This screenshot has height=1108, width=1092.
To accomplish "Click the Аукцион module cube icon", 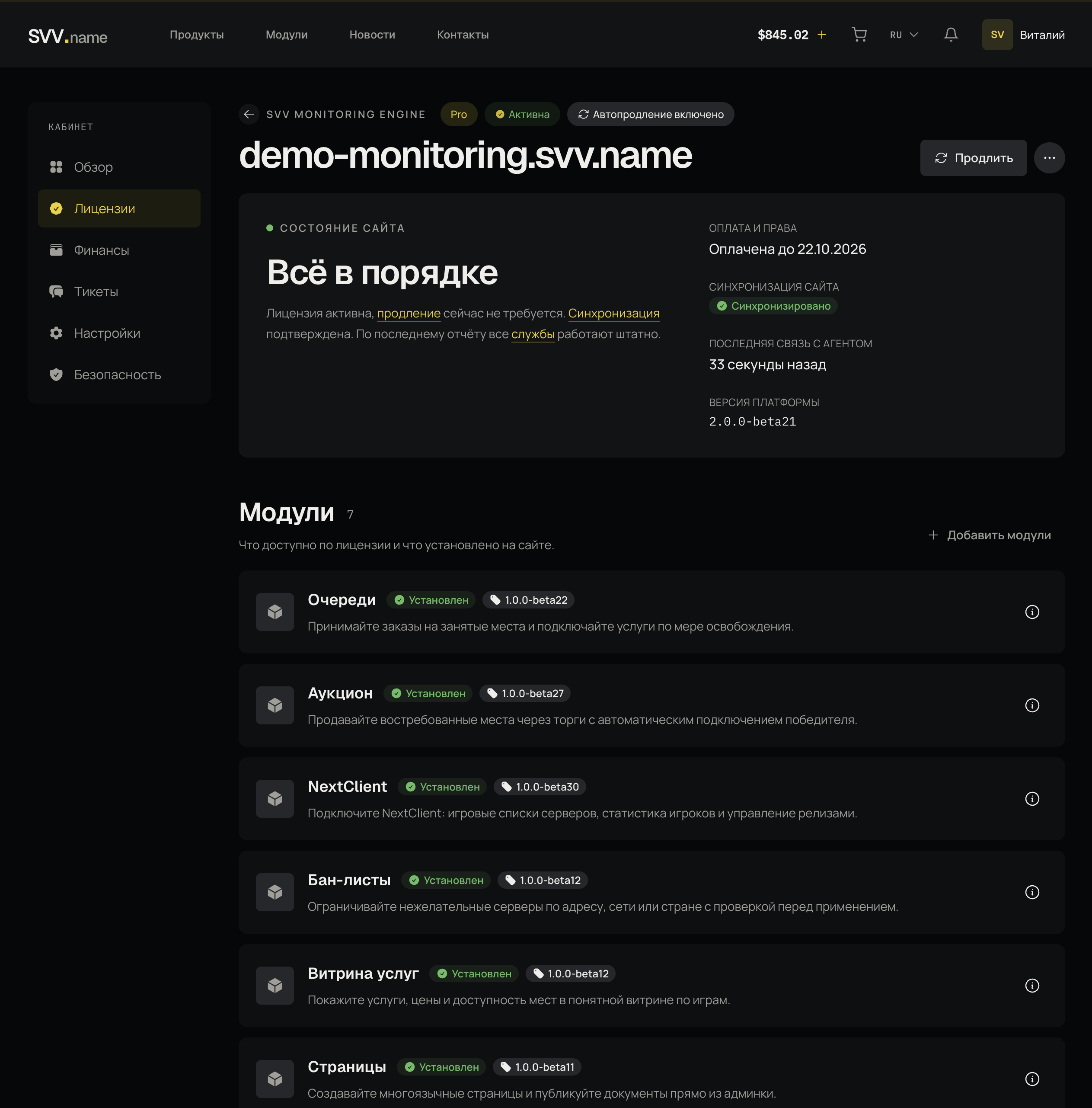I will (275, 705).
